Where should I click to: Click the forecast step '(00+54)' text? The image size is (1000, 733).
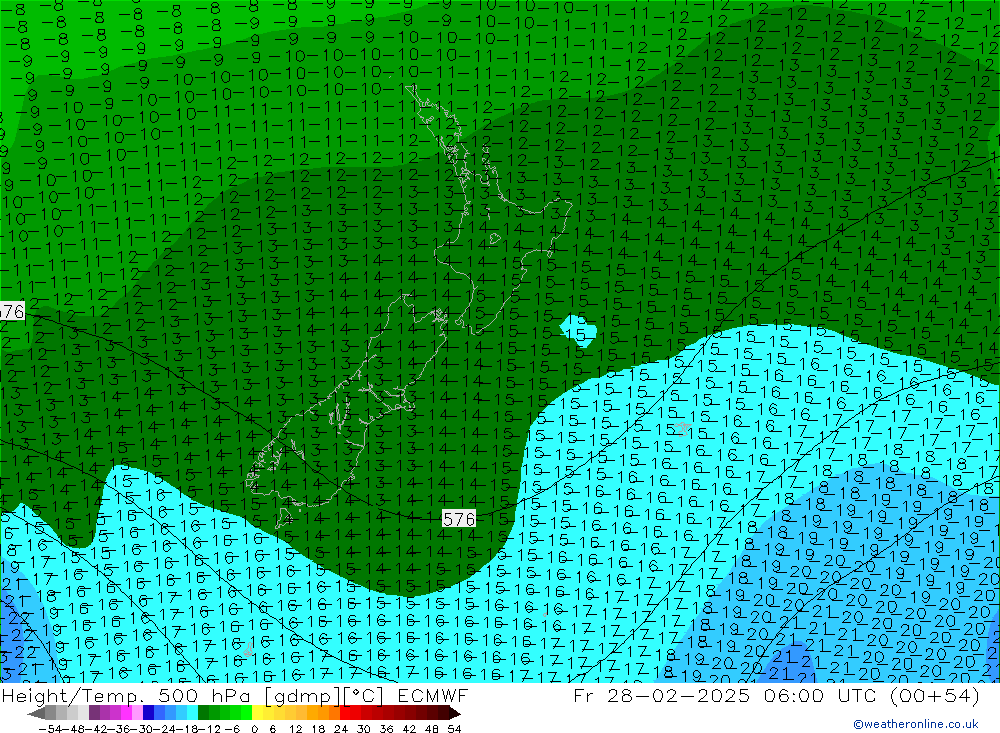[935, 695]
